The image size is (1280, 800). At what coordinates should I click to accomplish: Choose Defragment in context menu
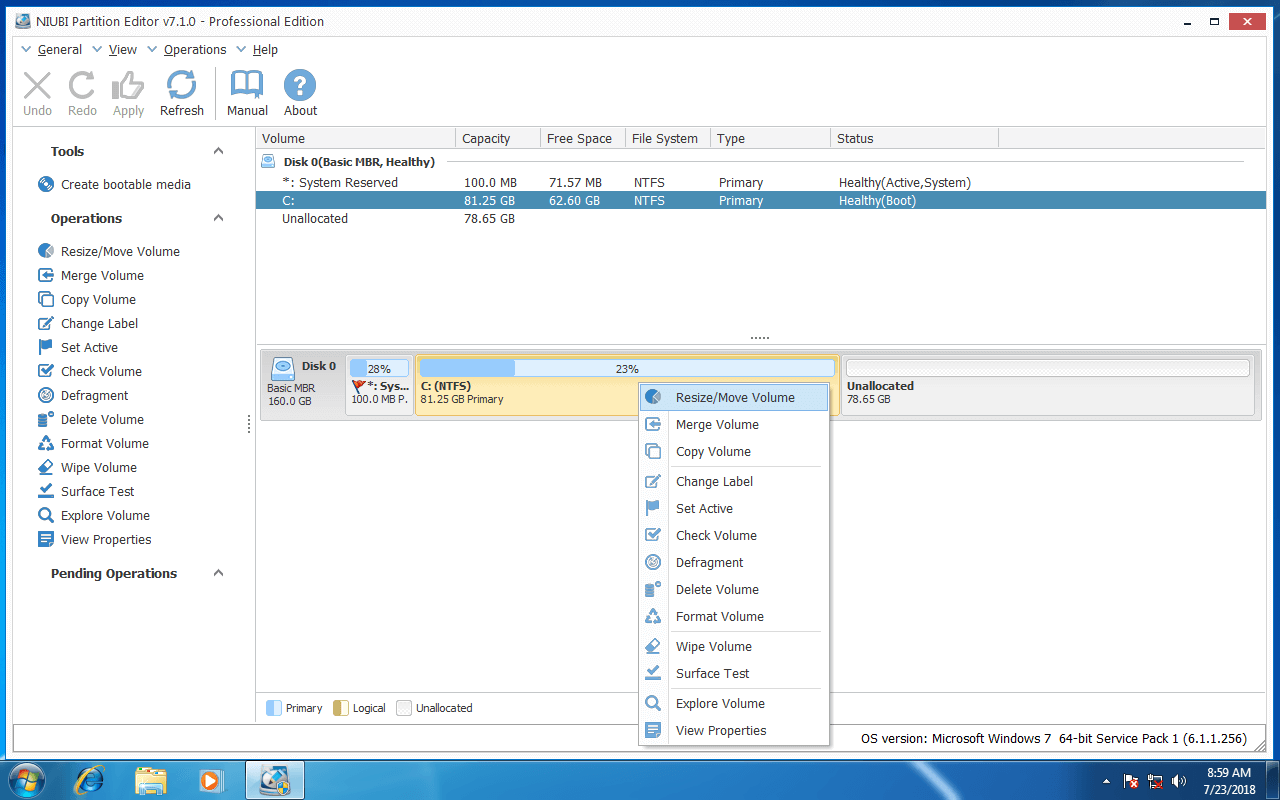(734, 562)
